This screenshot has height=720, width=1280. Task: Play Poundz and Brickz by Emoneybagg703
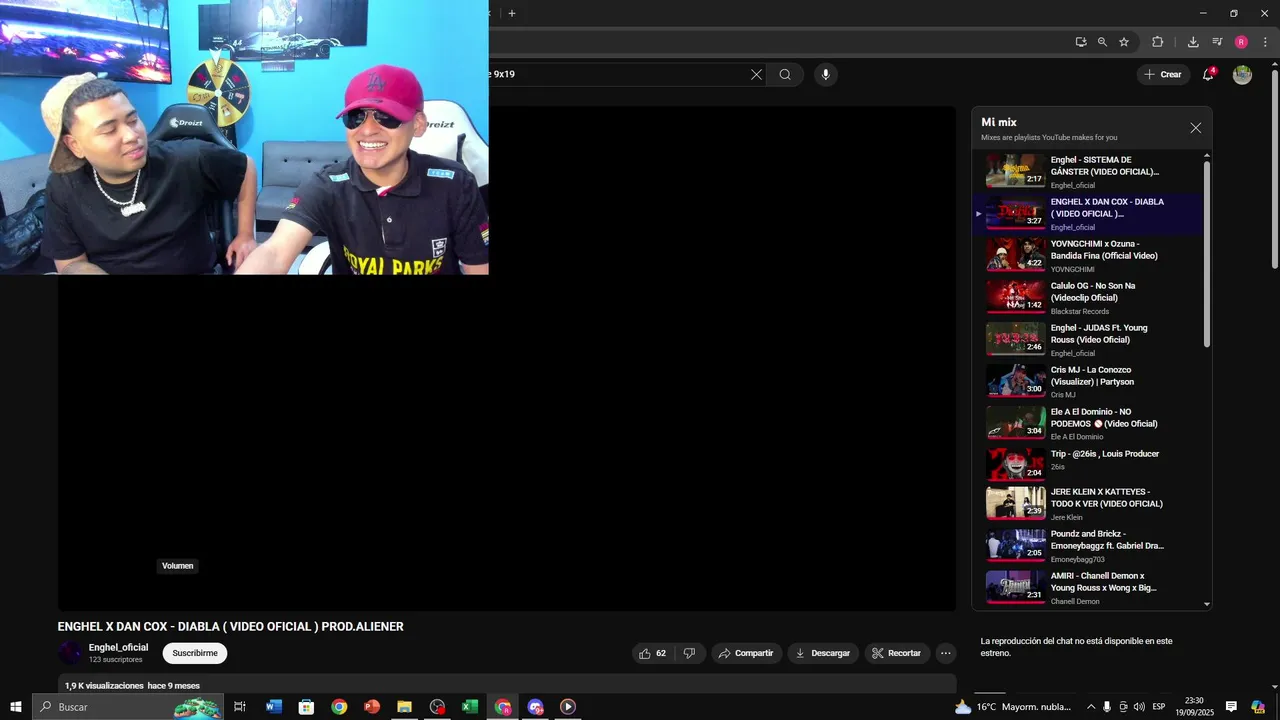[1088, 545]
